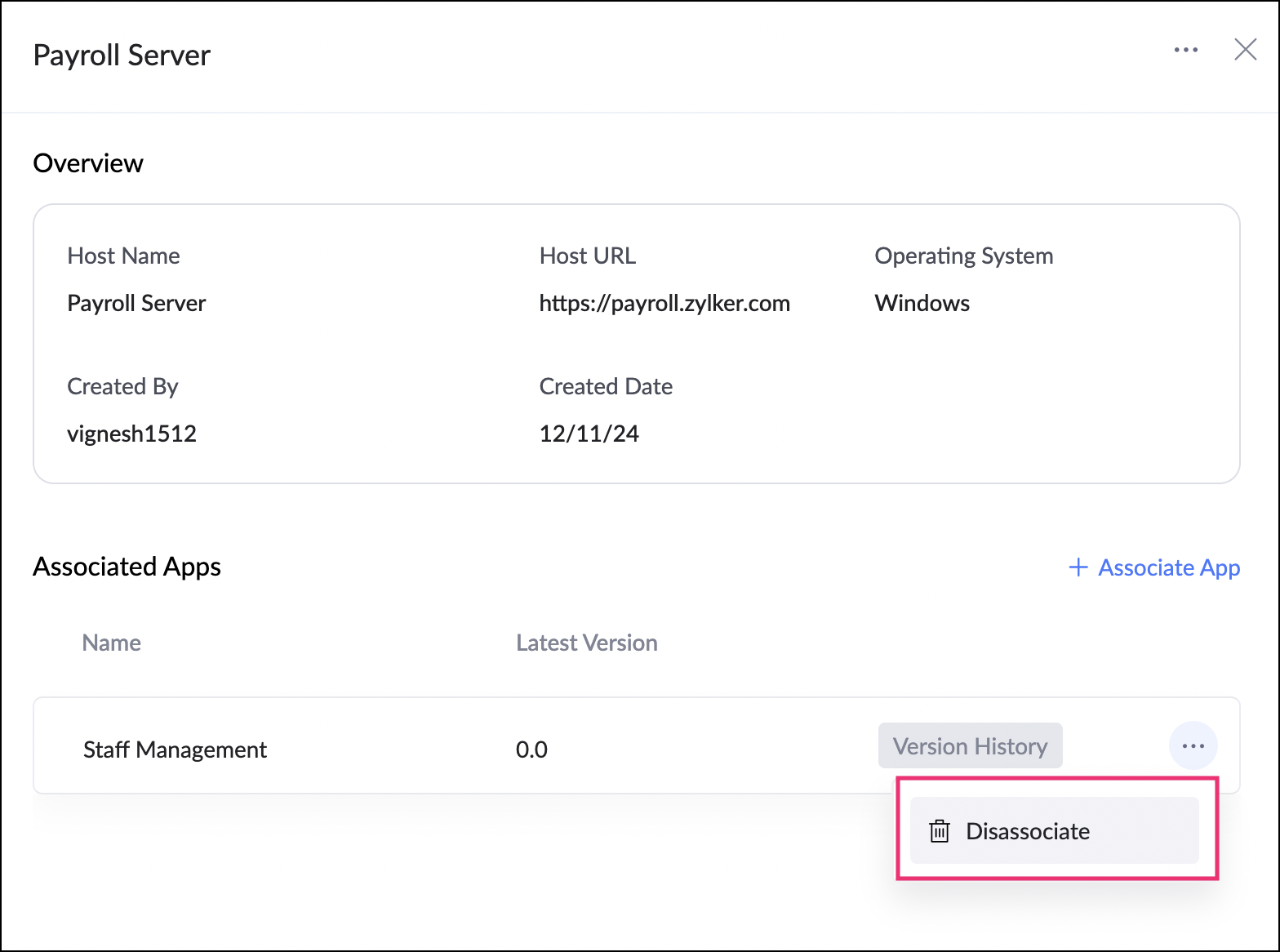The image size is (1280, 952).
Task: Select the Staff Management app name
Action: pyautogui.click(x=175, y=750)
